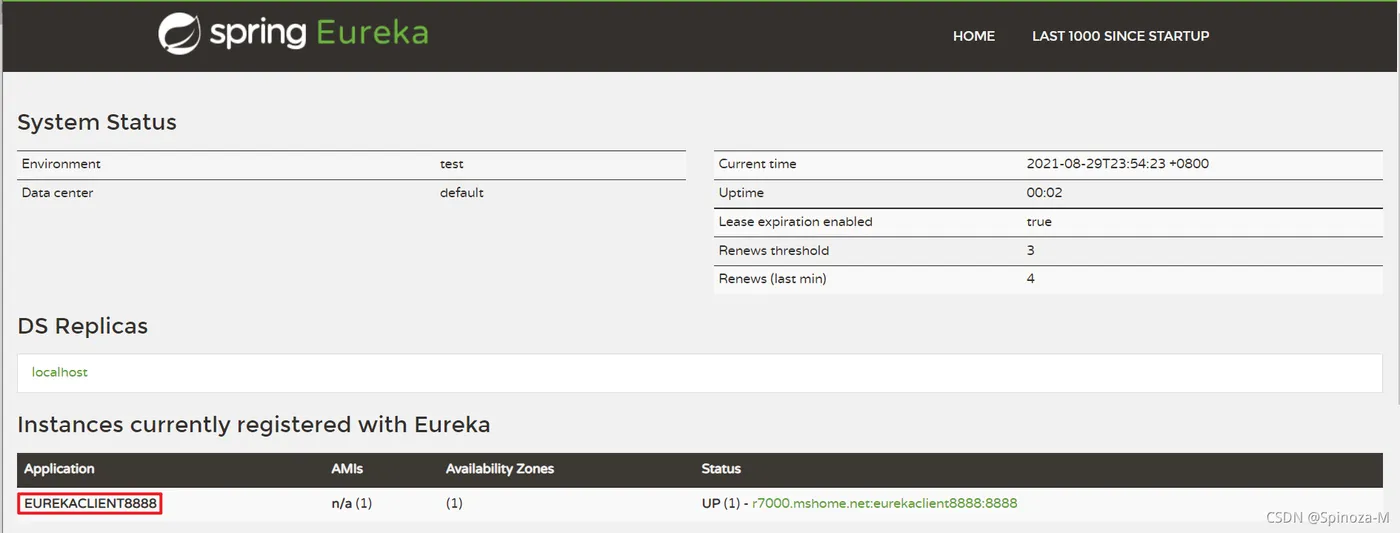The image size is (1400, 533).
Task: Click the Application column header
Action: point(59,469)
